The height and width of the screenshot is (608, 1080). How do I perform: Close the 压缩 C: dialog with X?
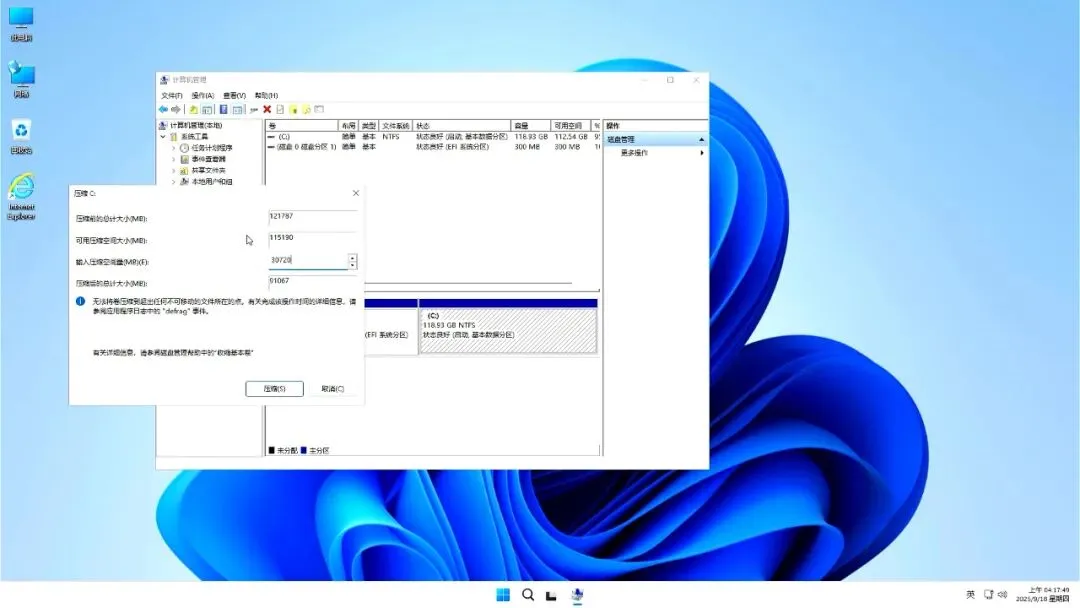click(x=356, y=193)
